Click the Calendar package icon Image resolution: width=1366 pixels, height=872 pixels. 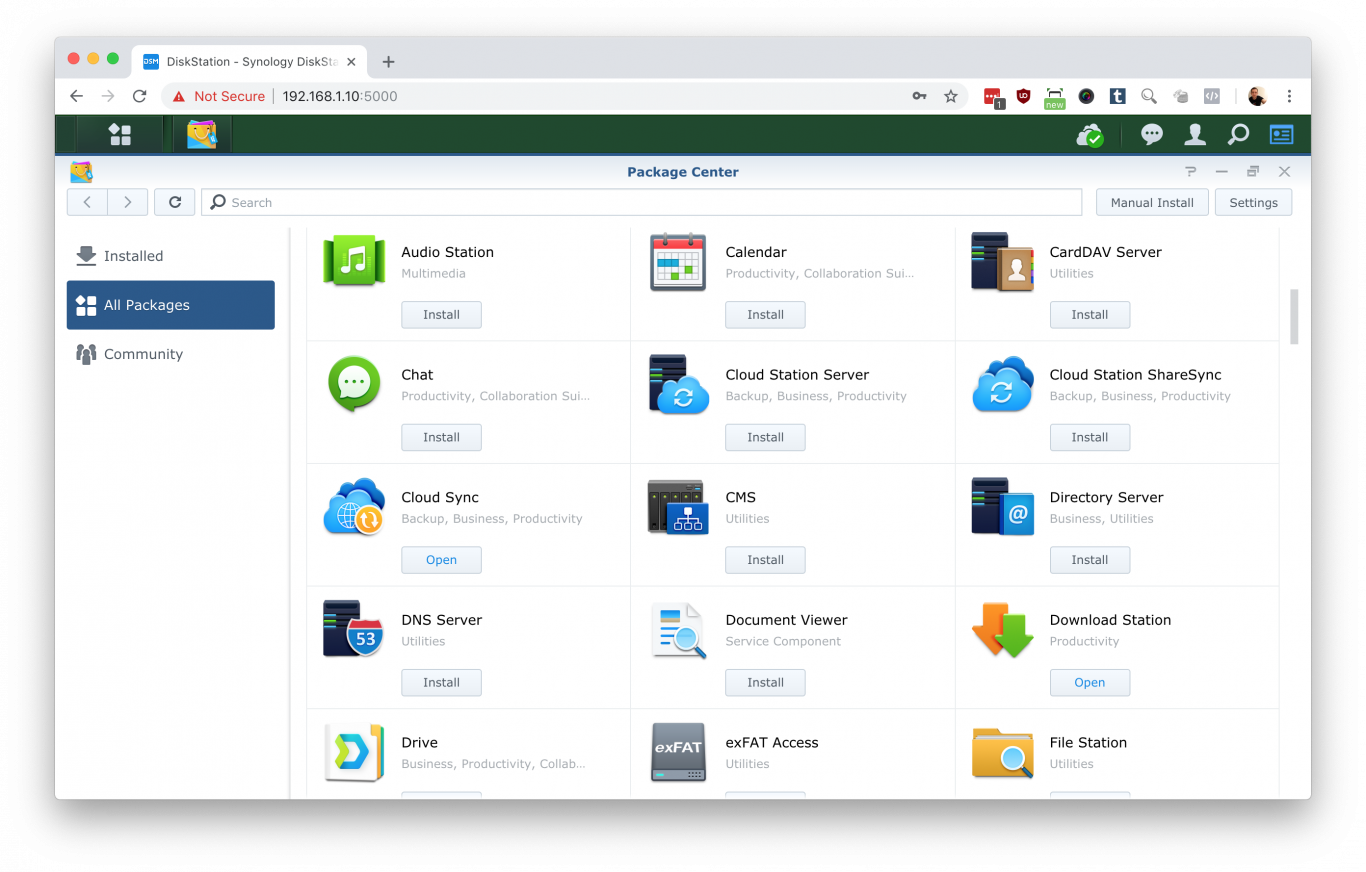(x=678, y=261)
